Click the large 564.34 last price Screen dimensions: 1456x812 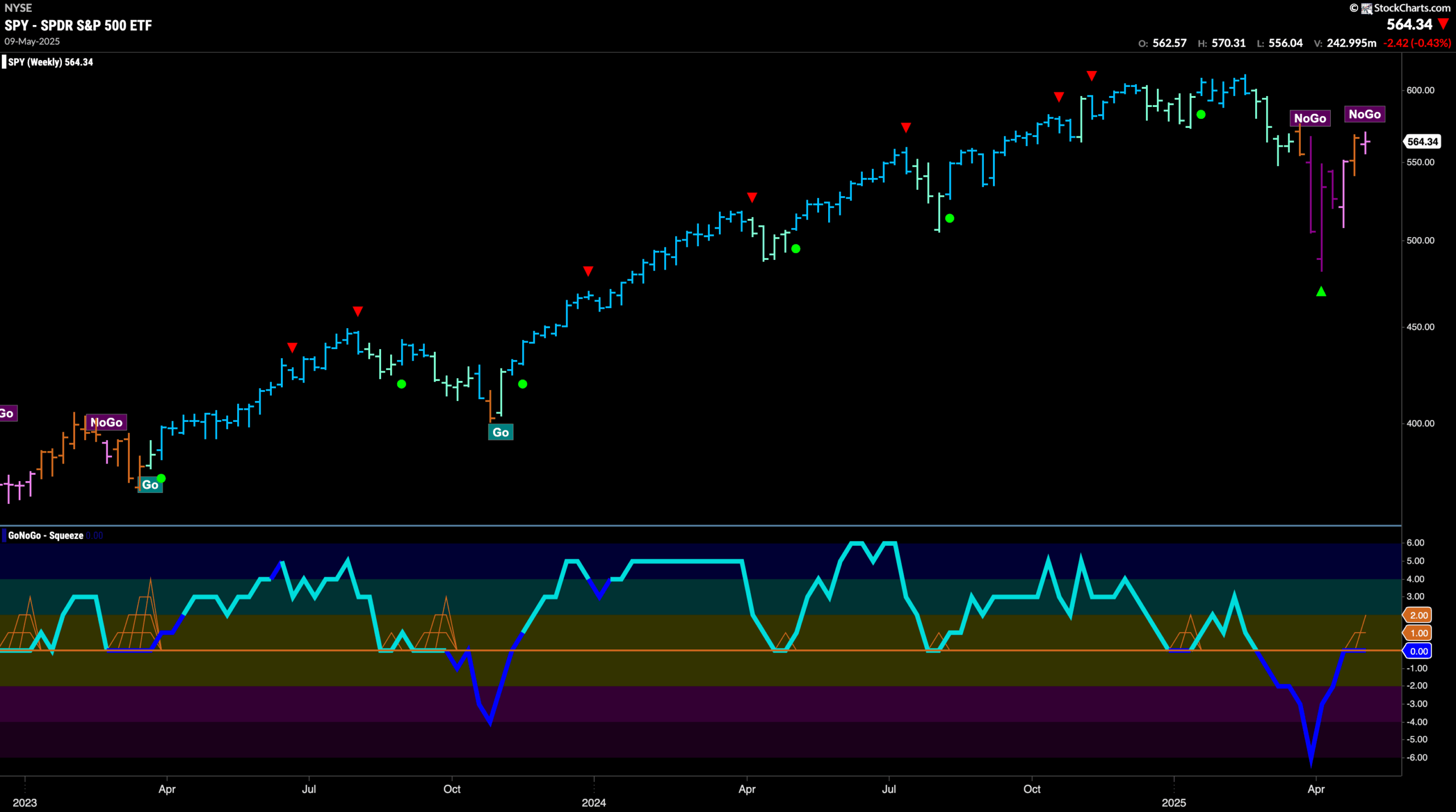coord(1409,24)
